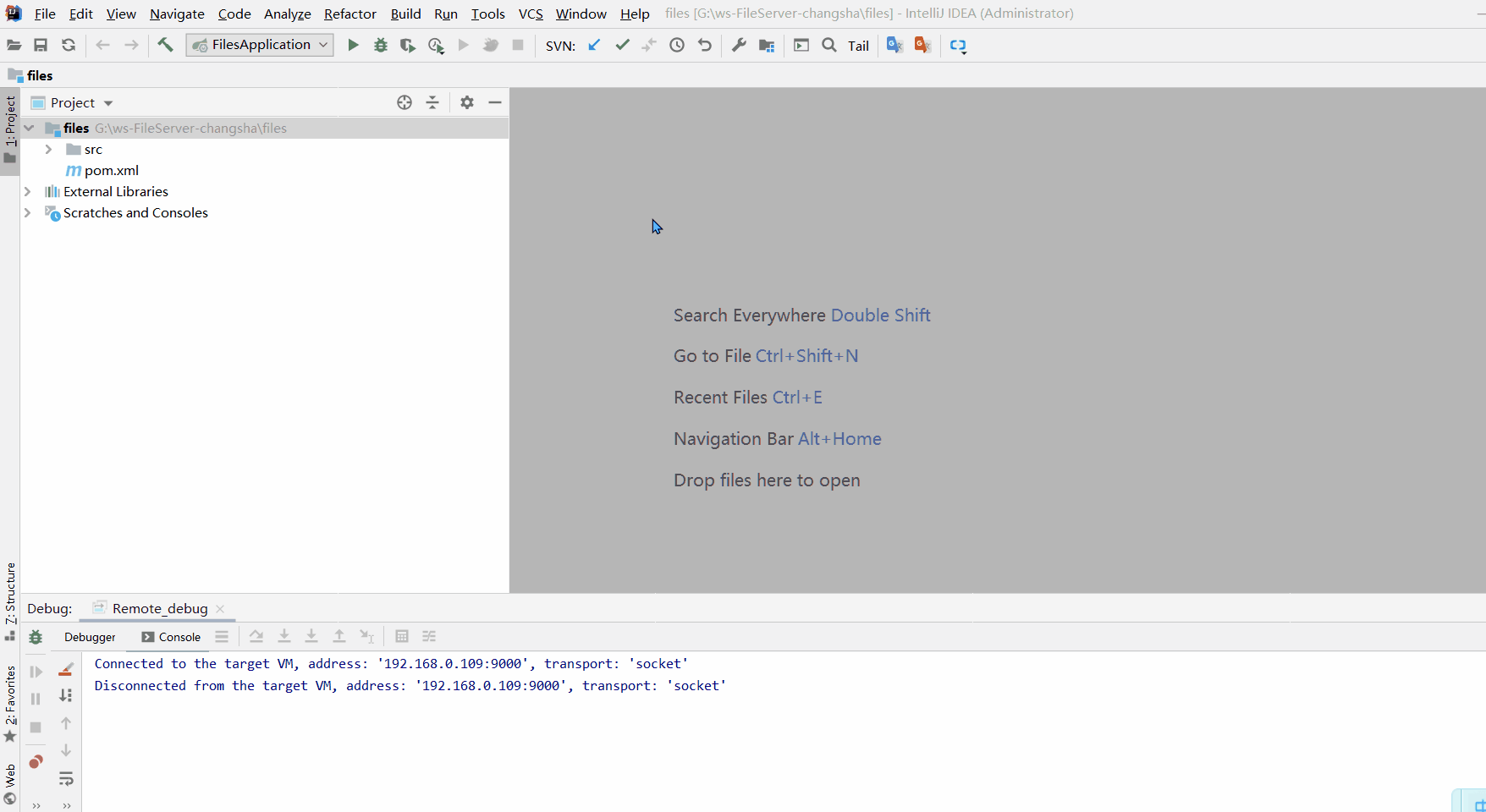Viewport: 1486px width, 812px height.
Task: Open the Navigate menu
Action: point(176,14)
